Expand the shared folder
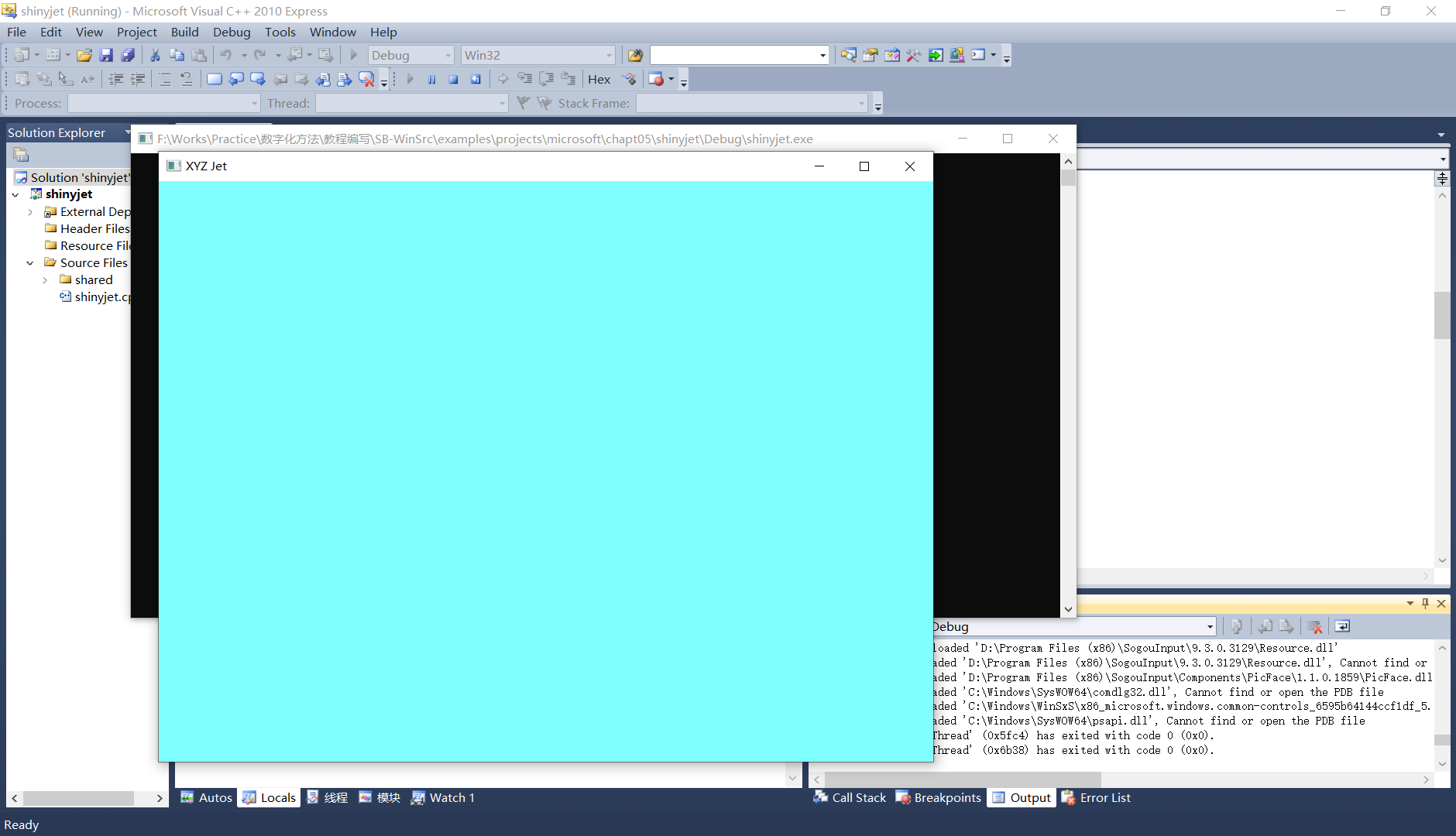This screenshot has width=1456, height=836. [45, 280]
